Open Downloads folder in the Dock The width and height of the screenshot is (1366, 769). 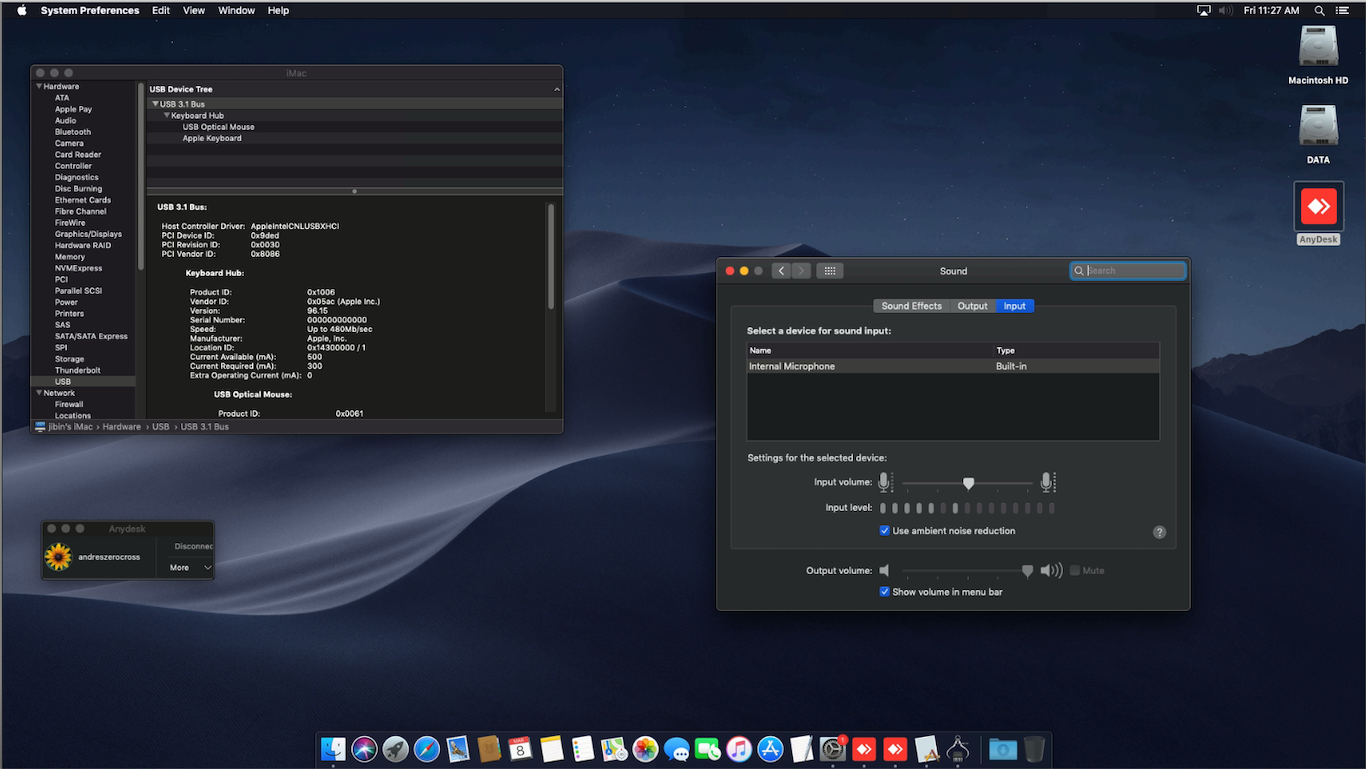(1003, 748)
